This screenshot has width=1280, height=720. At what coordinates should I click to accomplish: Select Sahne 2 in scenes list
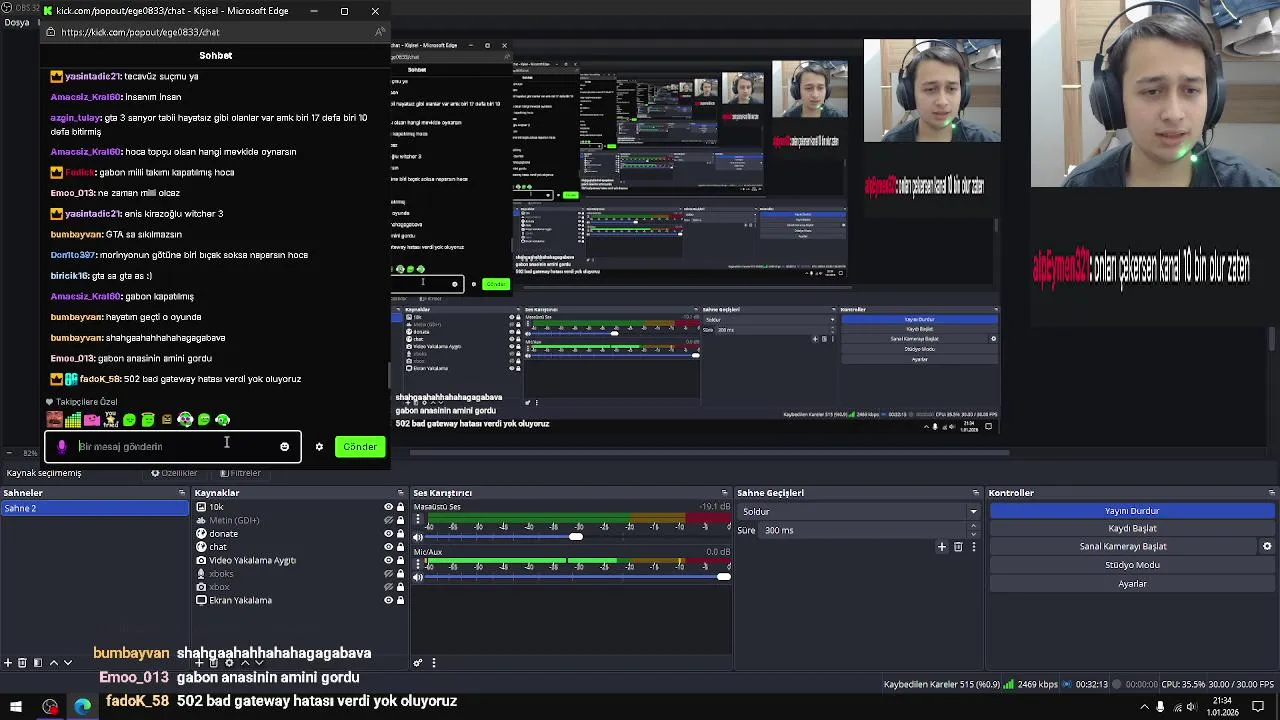pyautogui.click(x=94, y=508)
